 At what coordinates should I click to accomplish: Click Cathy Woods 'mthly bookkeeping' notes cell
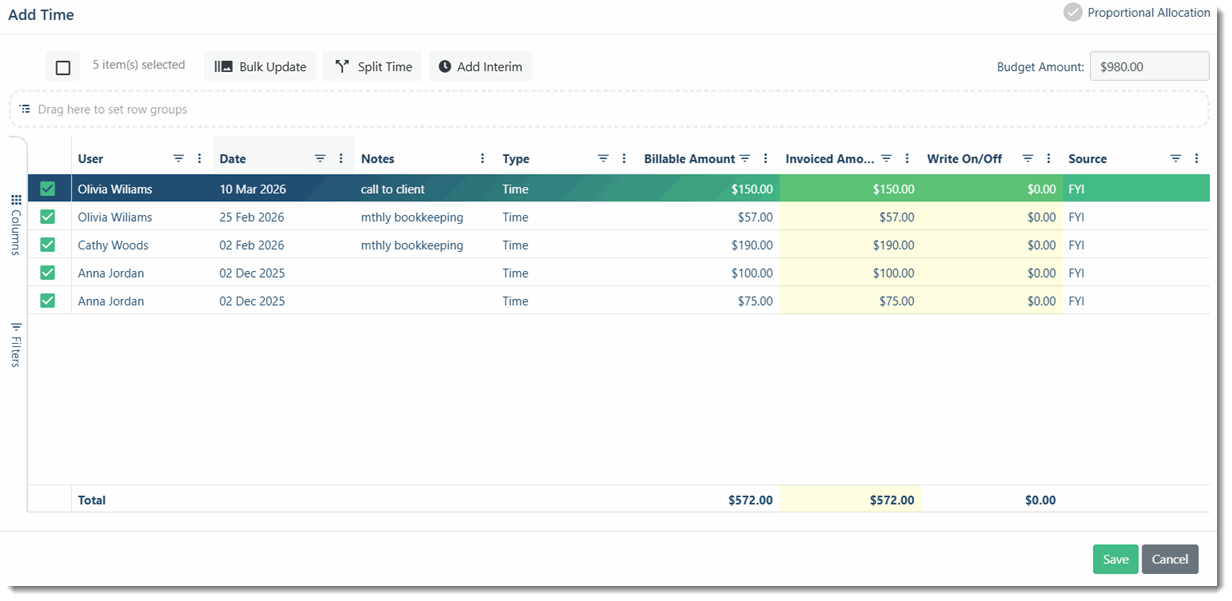[425, 245]
